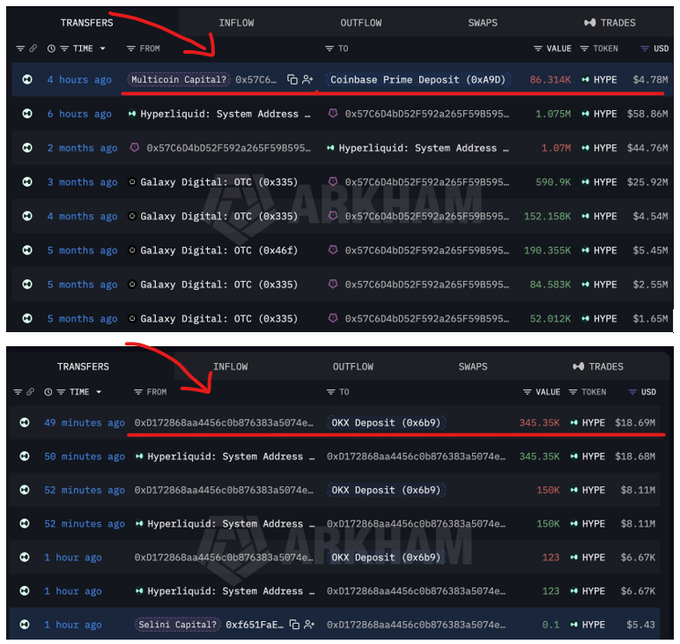
Task: Click the 0xD172868aa4456c0b876383a5074e address on 49 minutes row
Action: tap(224, 422)
